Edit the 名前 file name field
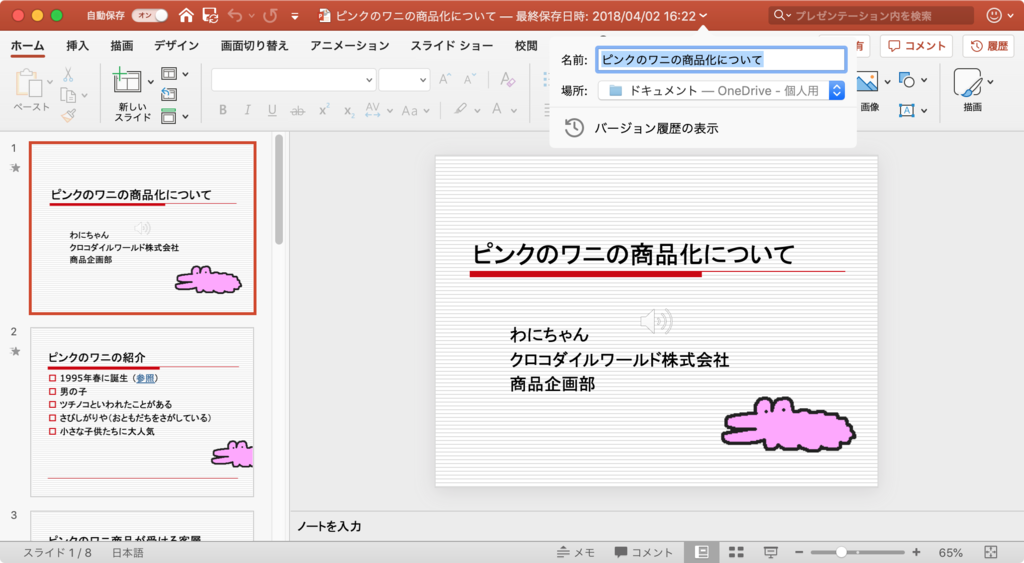The height and width of the screenshot is (563, 1024). pyautogui.click(x=721, y=59)
